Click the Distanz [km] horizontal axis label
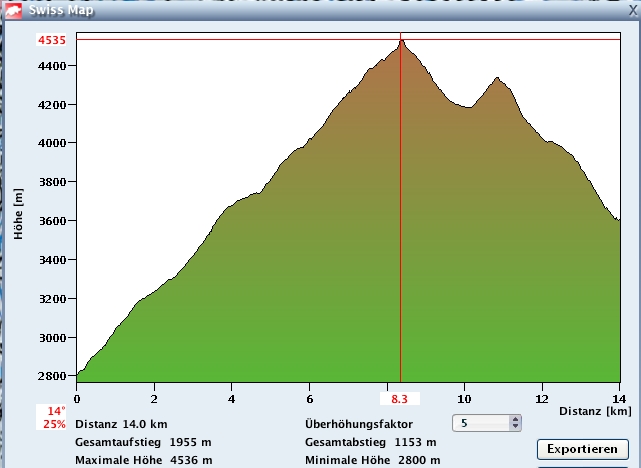 [594, 411]
